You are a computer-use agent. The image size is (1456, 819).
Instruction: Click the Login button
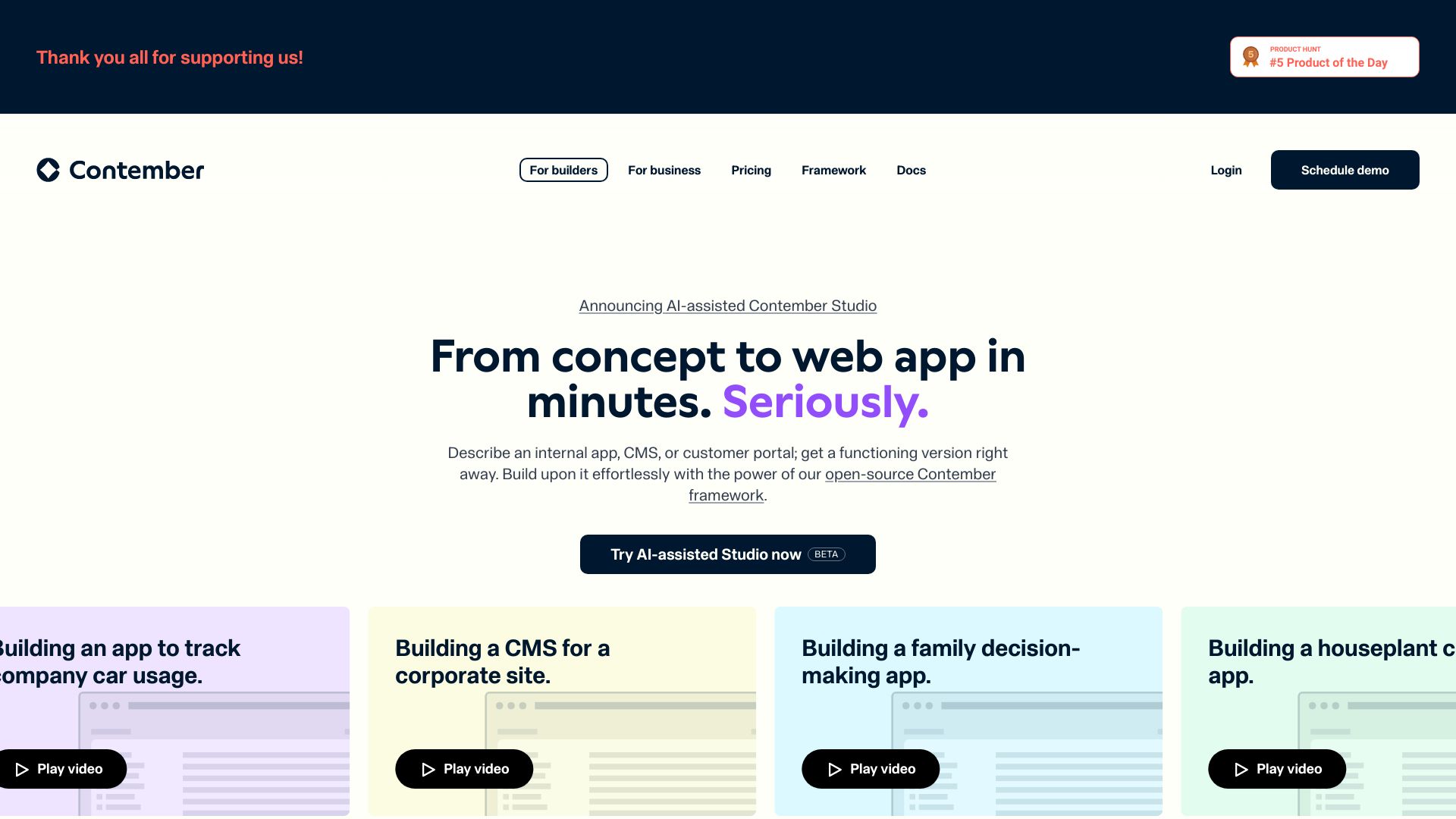pyautogui.click(x=1225, y=170)
